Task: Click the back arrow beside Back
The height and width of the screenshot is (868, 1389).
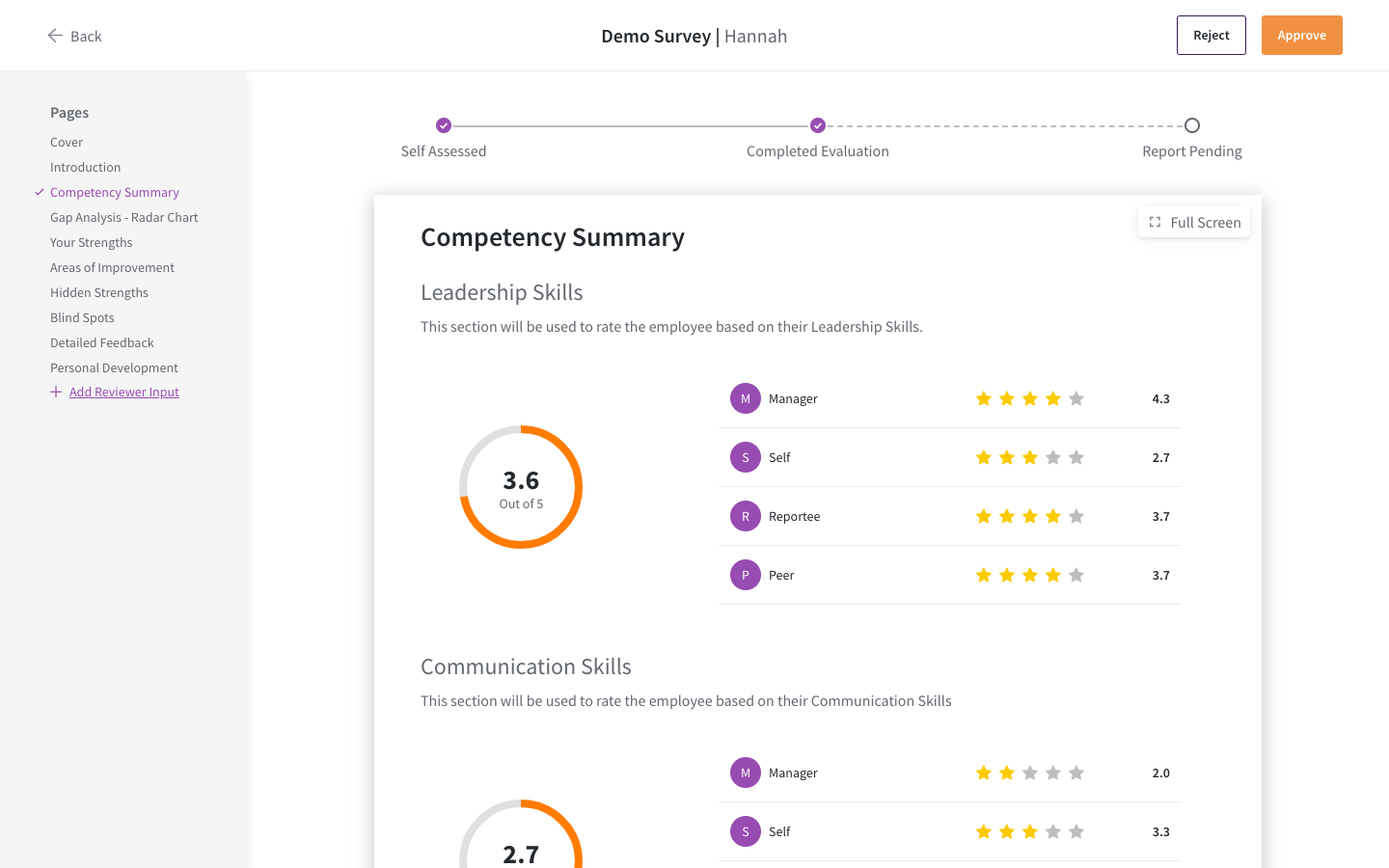Action: click(55, 35)
